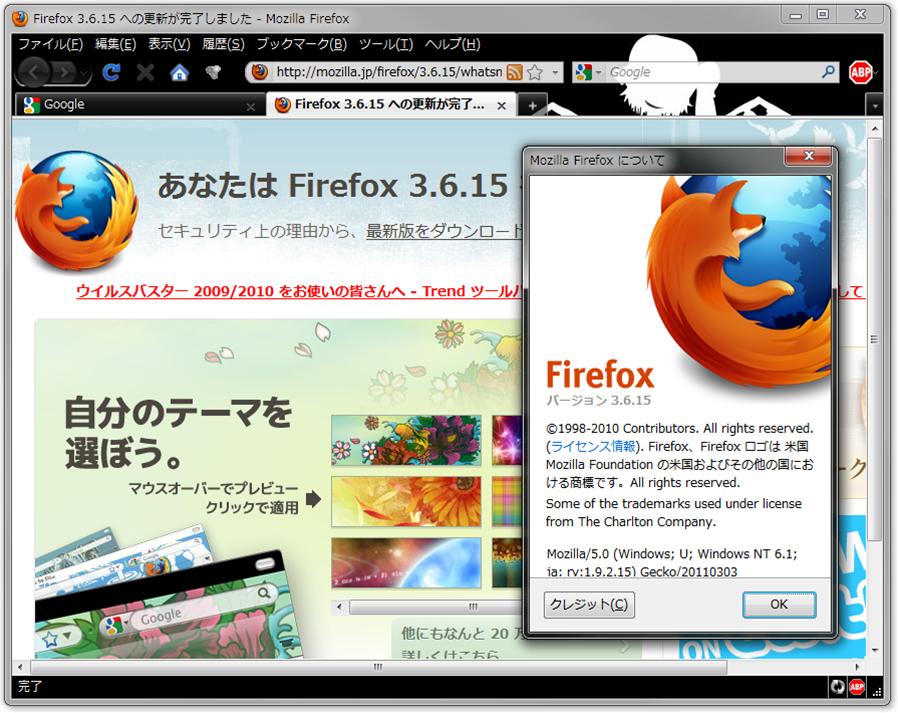Viewport: 898px width, 713px height.
Task: Click into the Google search field
Action: coord(712,72)
